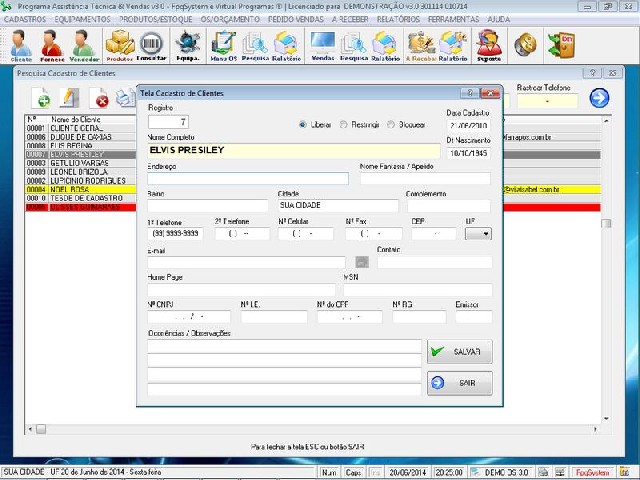The height and width of the screenshot is (480, 640).
Task: Click the Vendedor toolbar icon
Action: coord(84,45)
